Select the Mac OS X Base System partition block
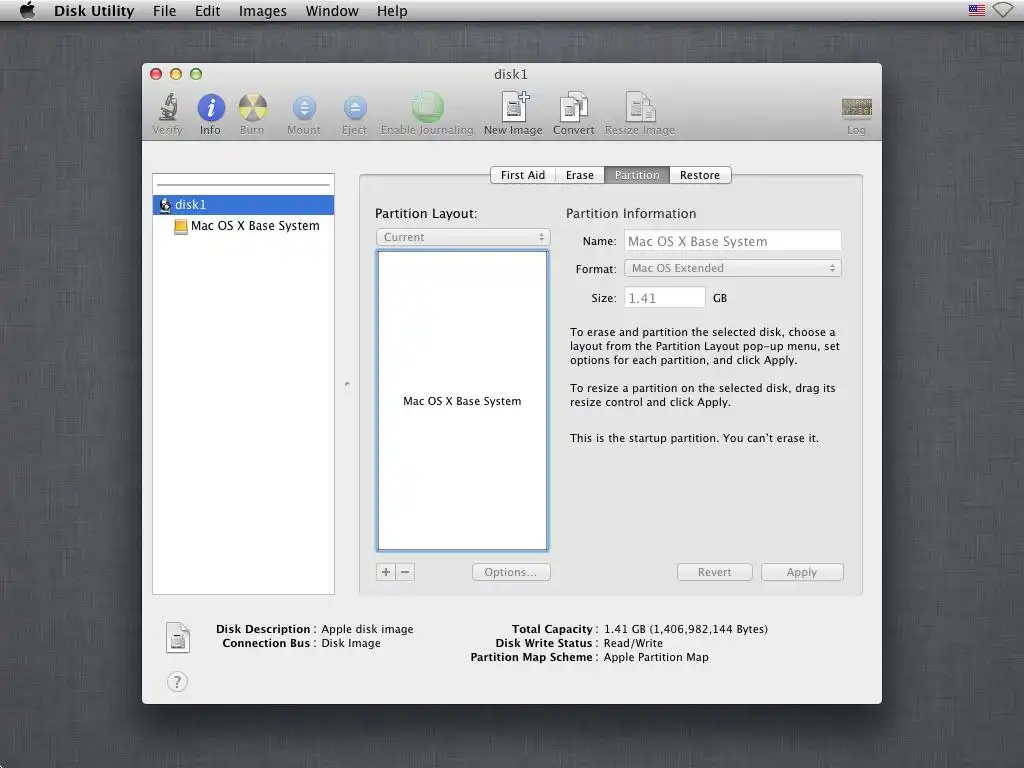Viewport: 1024px width, 768px height. coord(462,401)
